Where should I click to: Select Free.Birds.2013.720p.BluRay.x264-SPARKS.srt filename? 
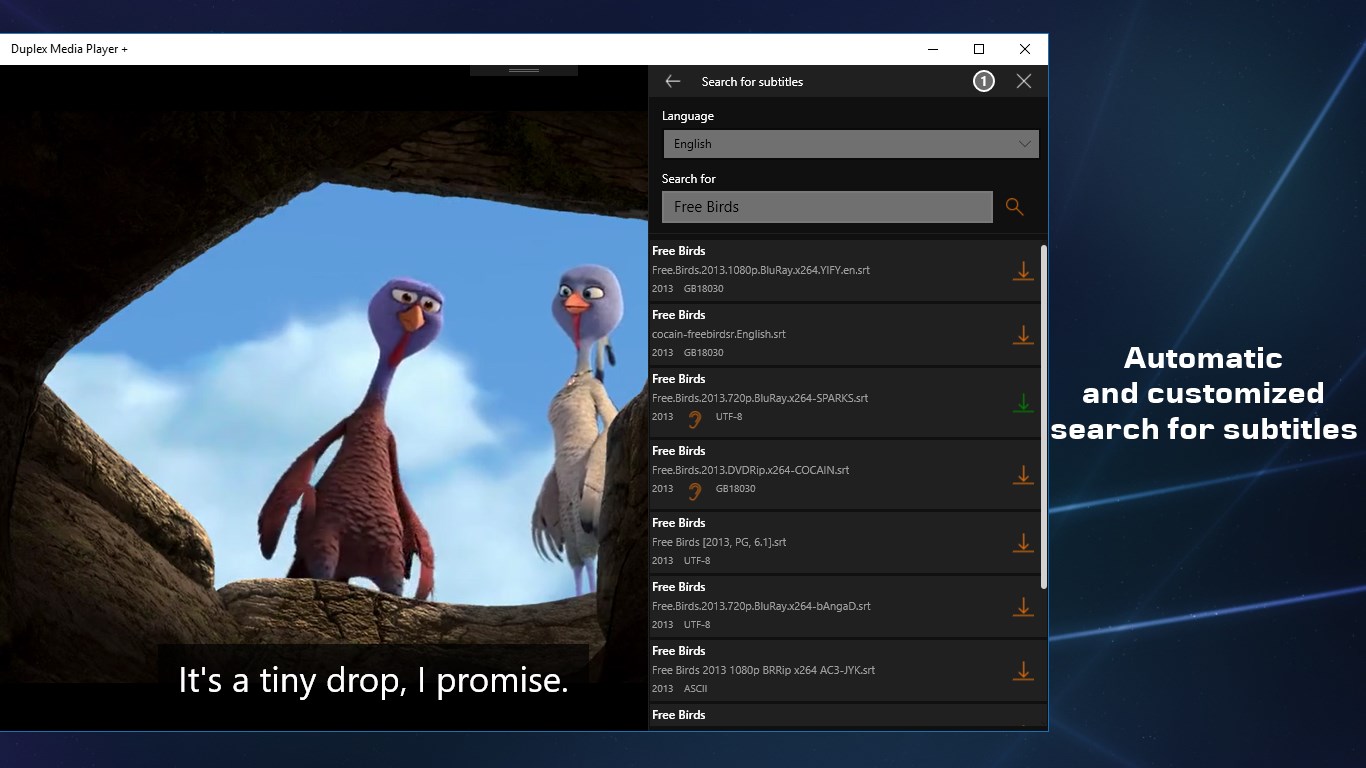coord(760,398)
